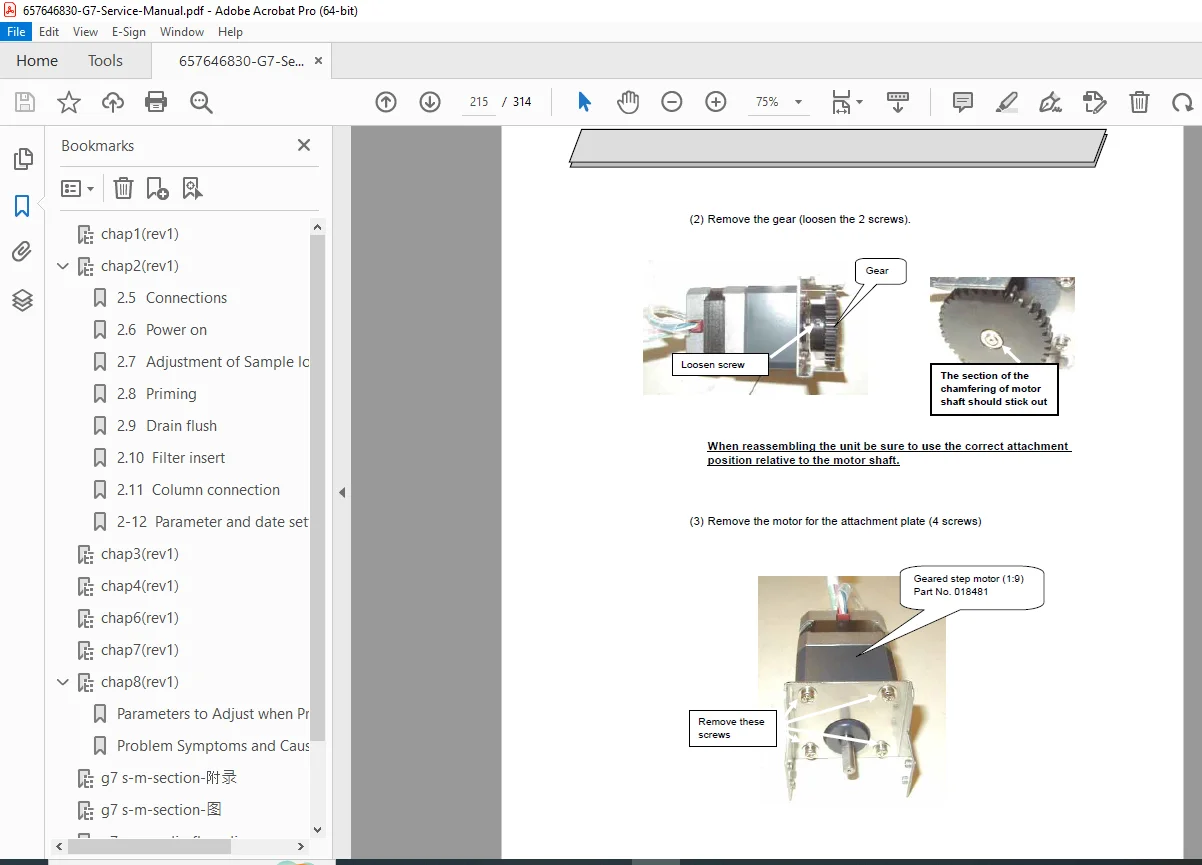The image size is (1202, 865).
Task: Select the chap7(rev1) bookmark
Action: (x=140, y=650)
